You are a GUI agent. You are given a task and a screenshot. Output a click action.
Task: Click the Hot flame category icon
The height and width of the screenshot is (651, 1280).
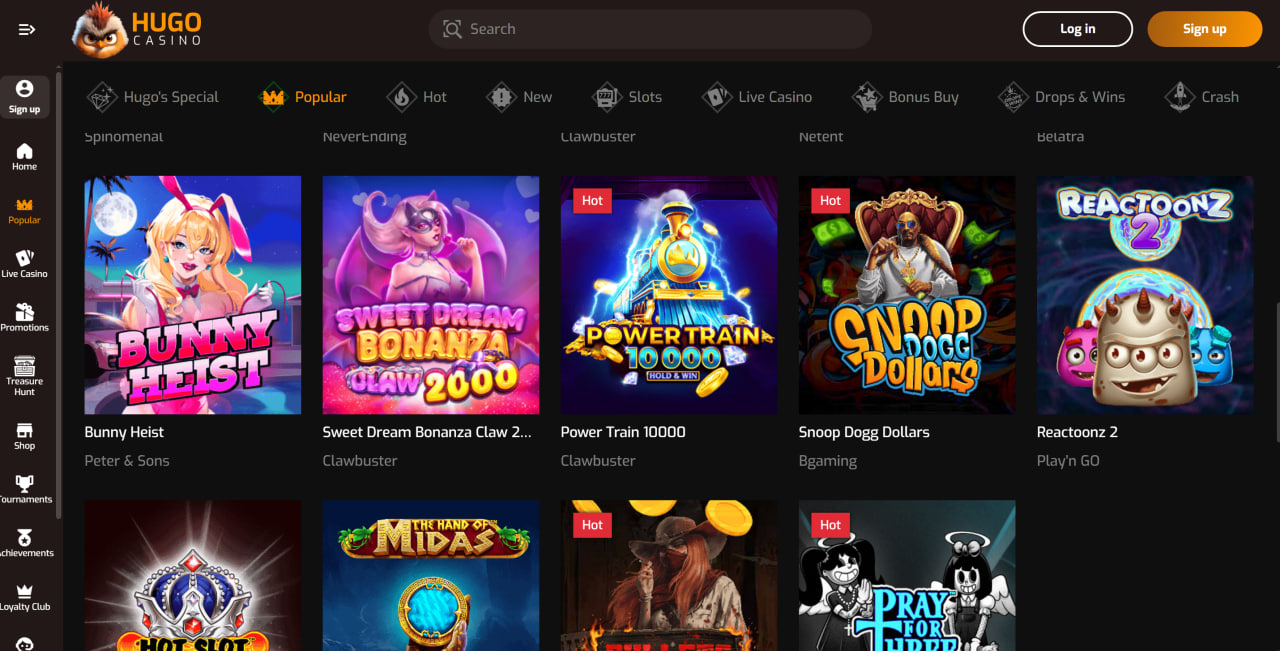tap(401, 97)
